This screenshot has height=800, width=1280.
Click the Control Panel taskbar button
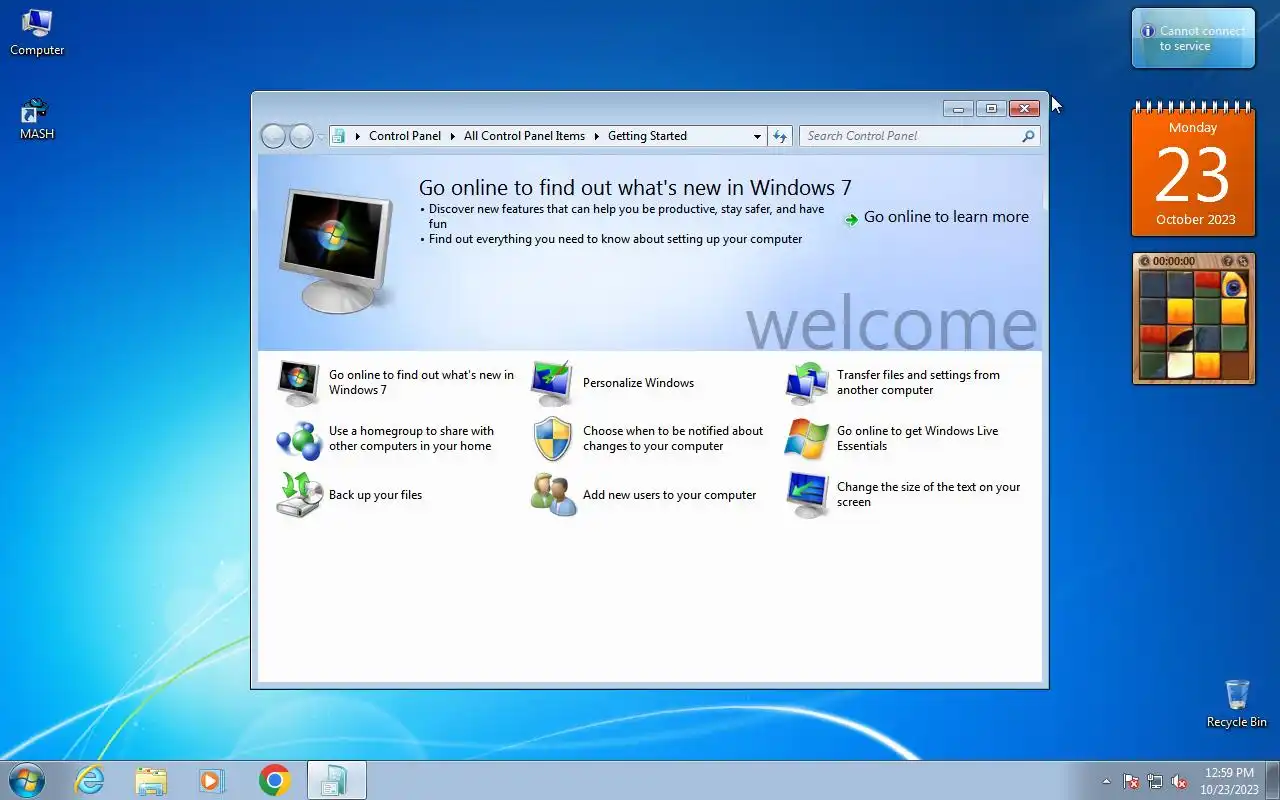336,780
